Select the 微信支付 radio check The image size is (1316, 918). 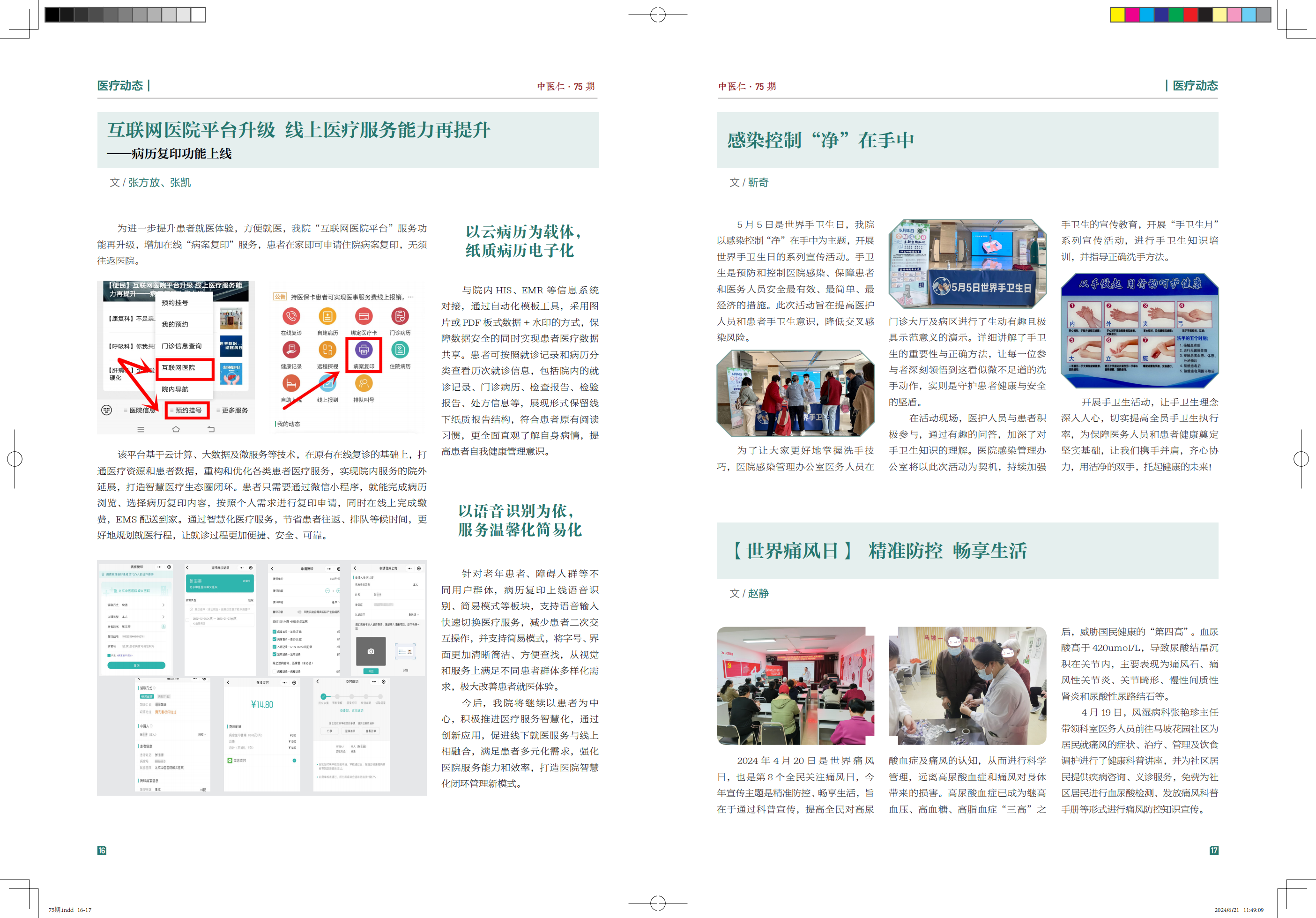[295, 761]
